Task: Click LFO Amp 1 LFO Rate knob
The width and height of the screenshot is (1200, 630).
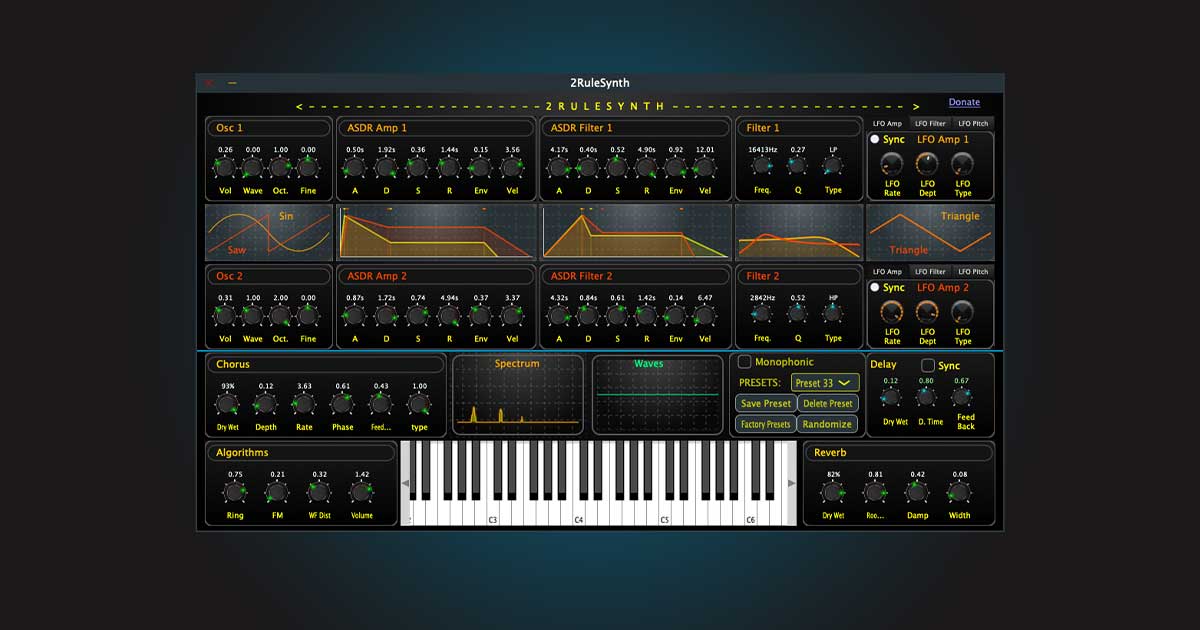Action: coord(892,164)
